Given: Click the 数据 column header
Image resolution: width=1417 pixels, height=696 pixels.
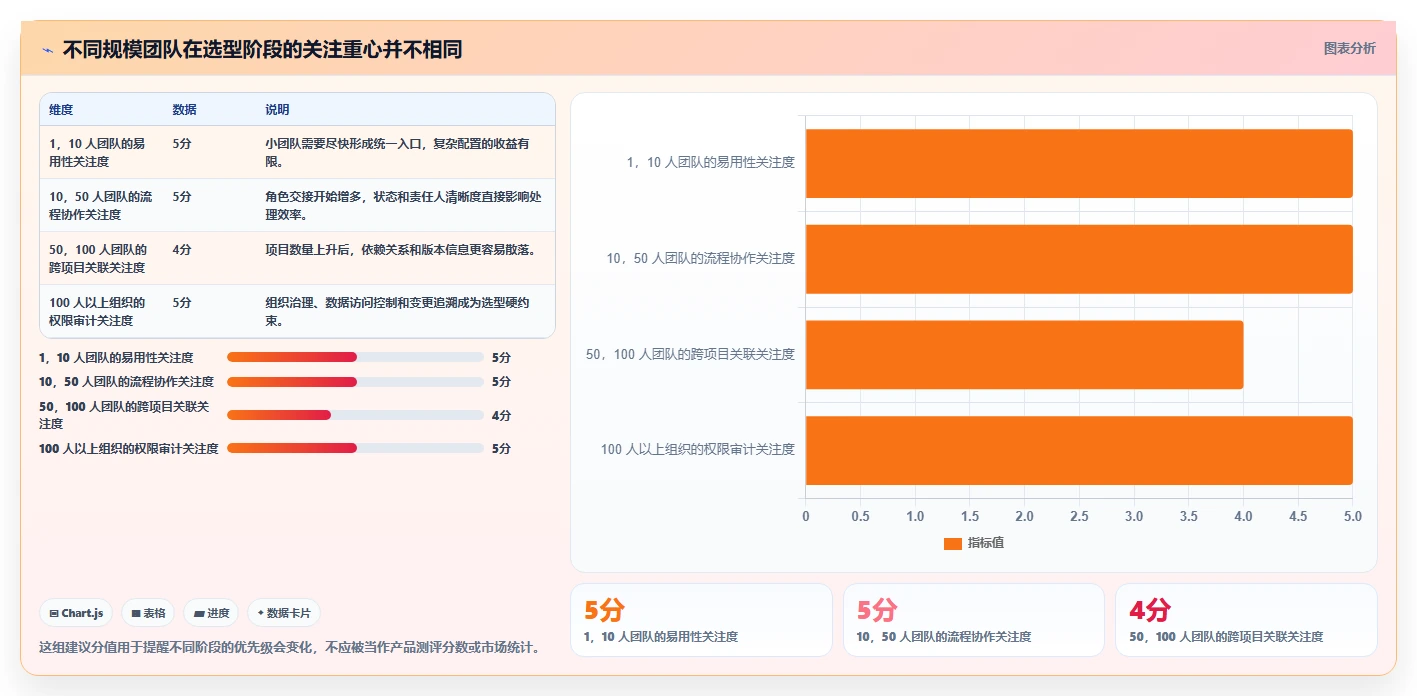Looking at the screenshot, I should tap(184, 110).
